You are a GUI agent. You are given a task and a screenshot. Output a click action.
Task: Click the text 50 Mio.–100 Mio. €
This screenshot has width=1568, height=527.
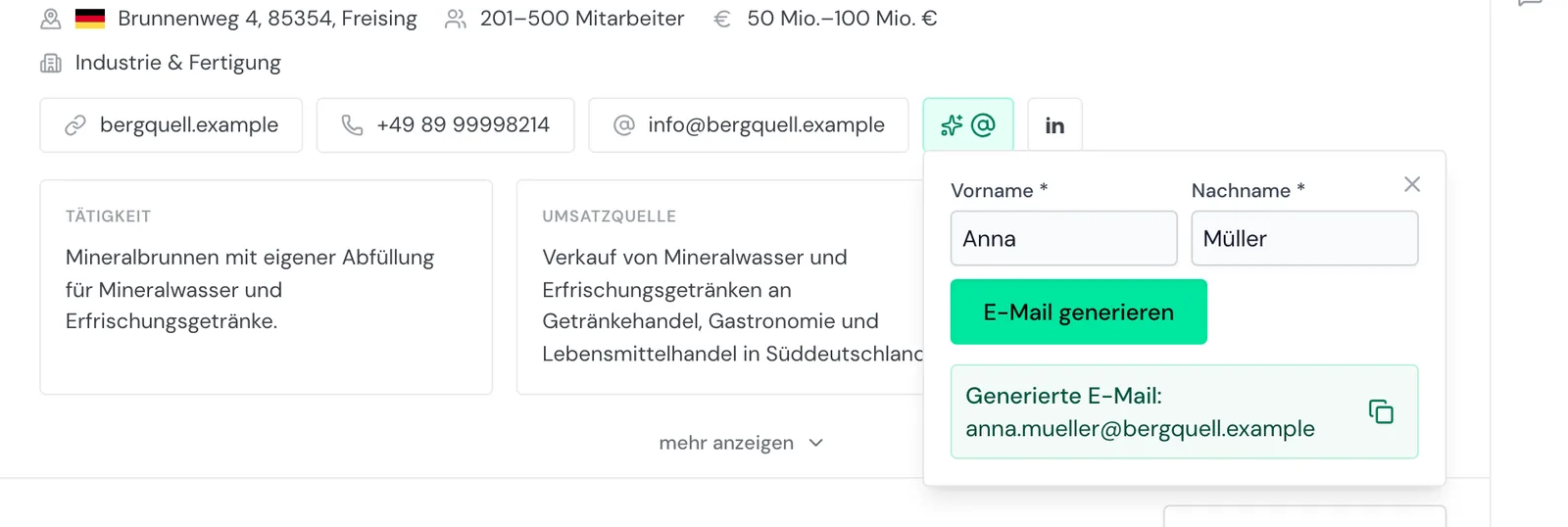[842, 18]
